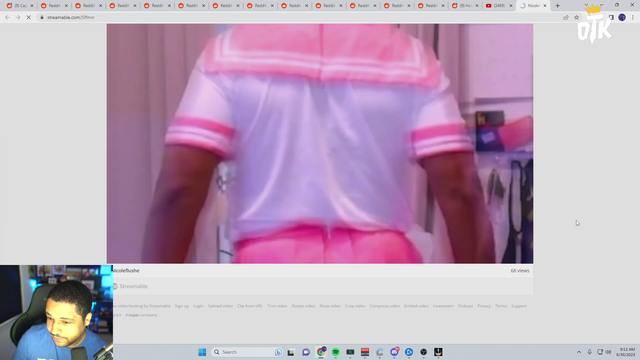Open the Login link
Screen dimensions: 640x360
click(x=198, y=306)
